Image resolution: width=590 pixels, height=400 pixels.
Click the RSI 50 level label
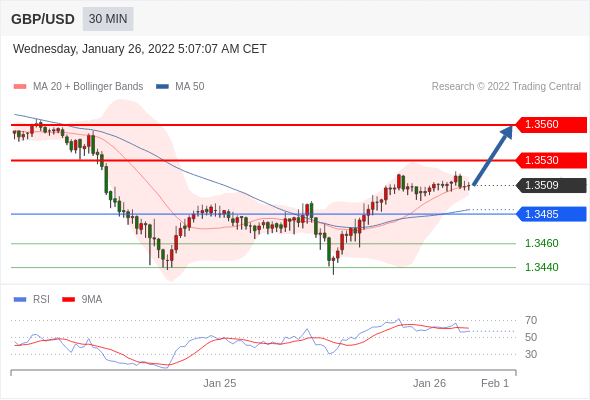tap(531, 338)
